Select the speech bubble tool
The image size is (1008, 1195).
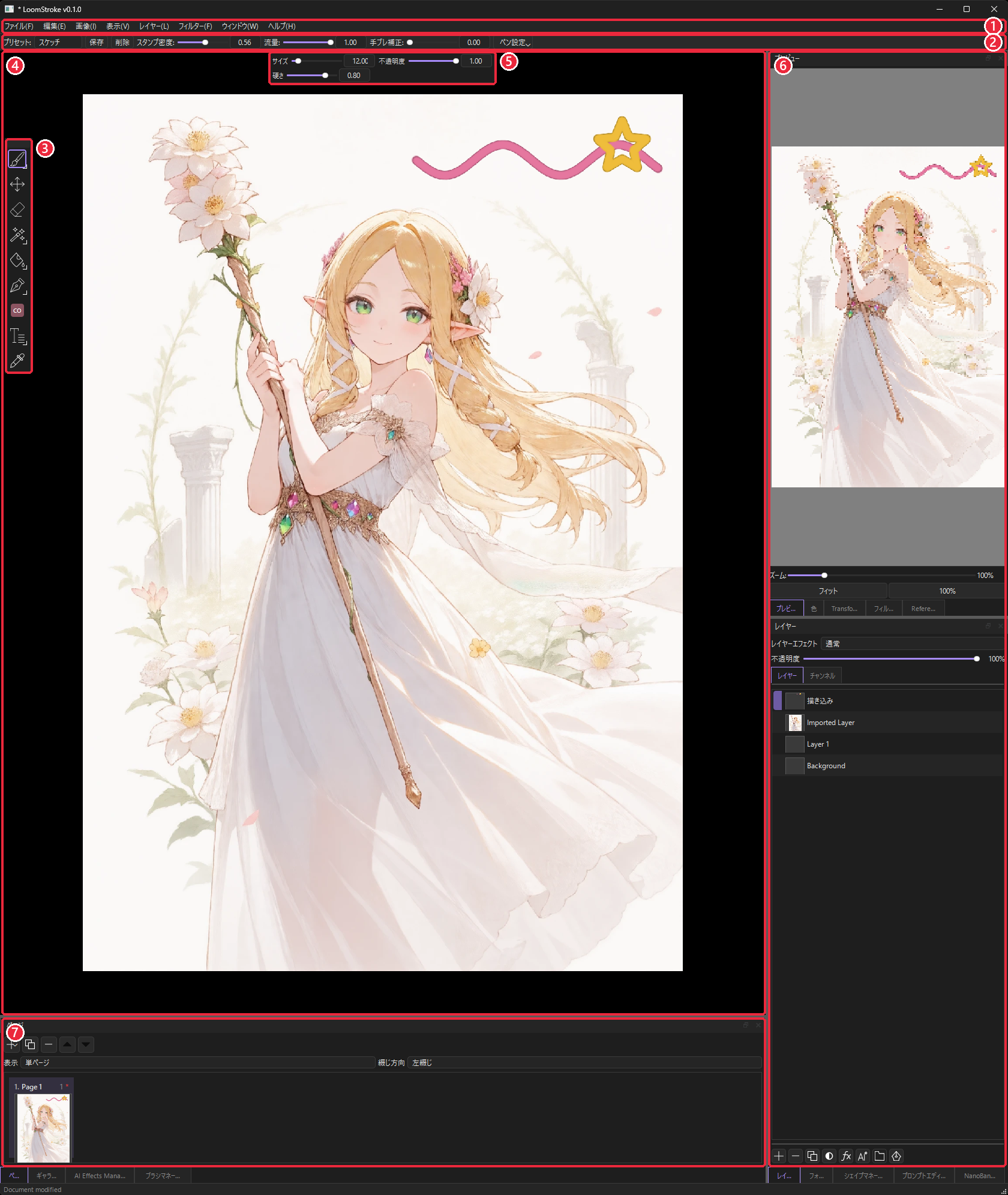pos(17,310)
